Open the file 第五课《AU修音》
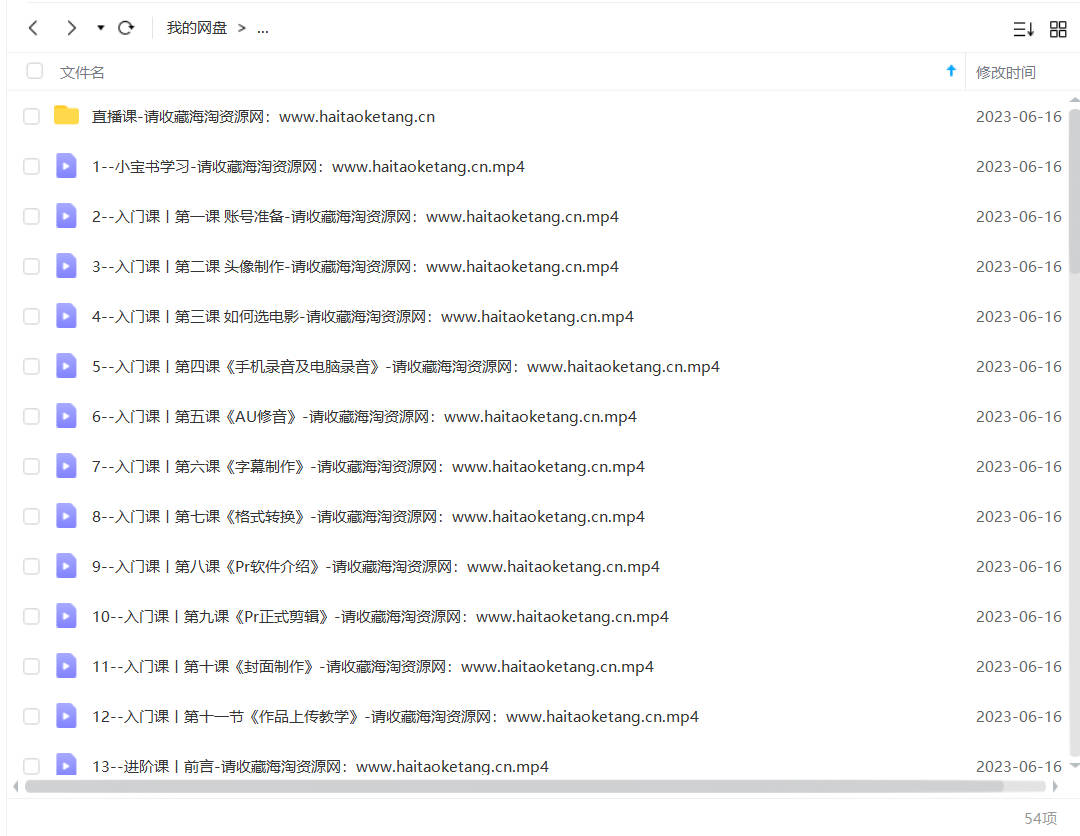Viewport: 1080px width, 836px height. [x=364, y=417]
